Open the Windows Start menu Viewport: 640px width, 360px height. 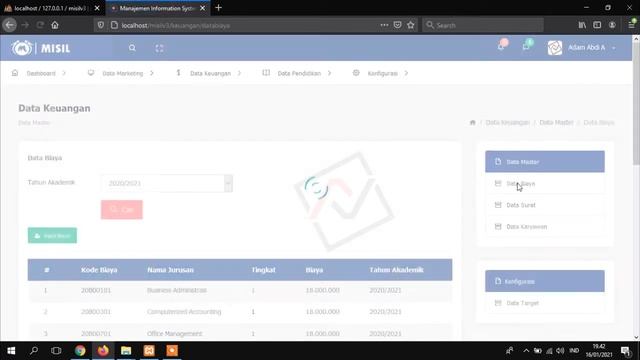coord(11,351)
